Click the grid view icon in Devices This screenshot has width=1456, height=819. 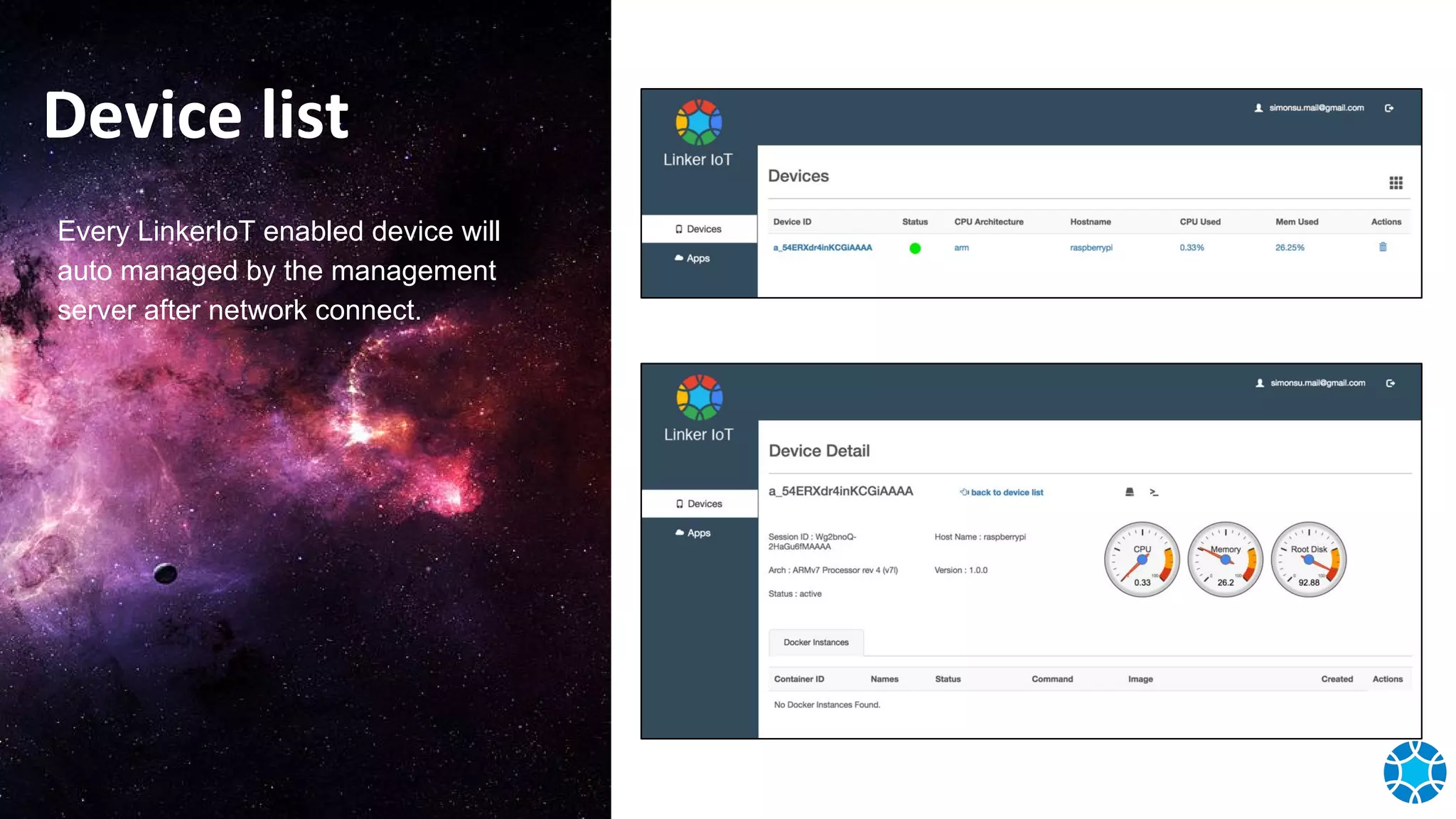pyautogui.click(x=1396, y=183)
